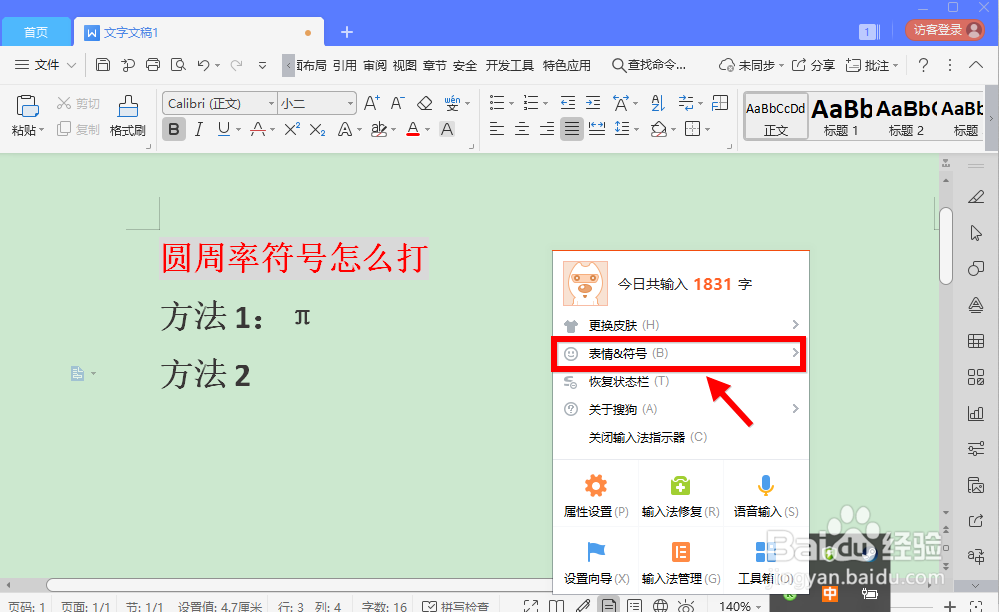Click the Undo arrow icon
Screen dimensions: 999x612
click(x=203, y=63)
